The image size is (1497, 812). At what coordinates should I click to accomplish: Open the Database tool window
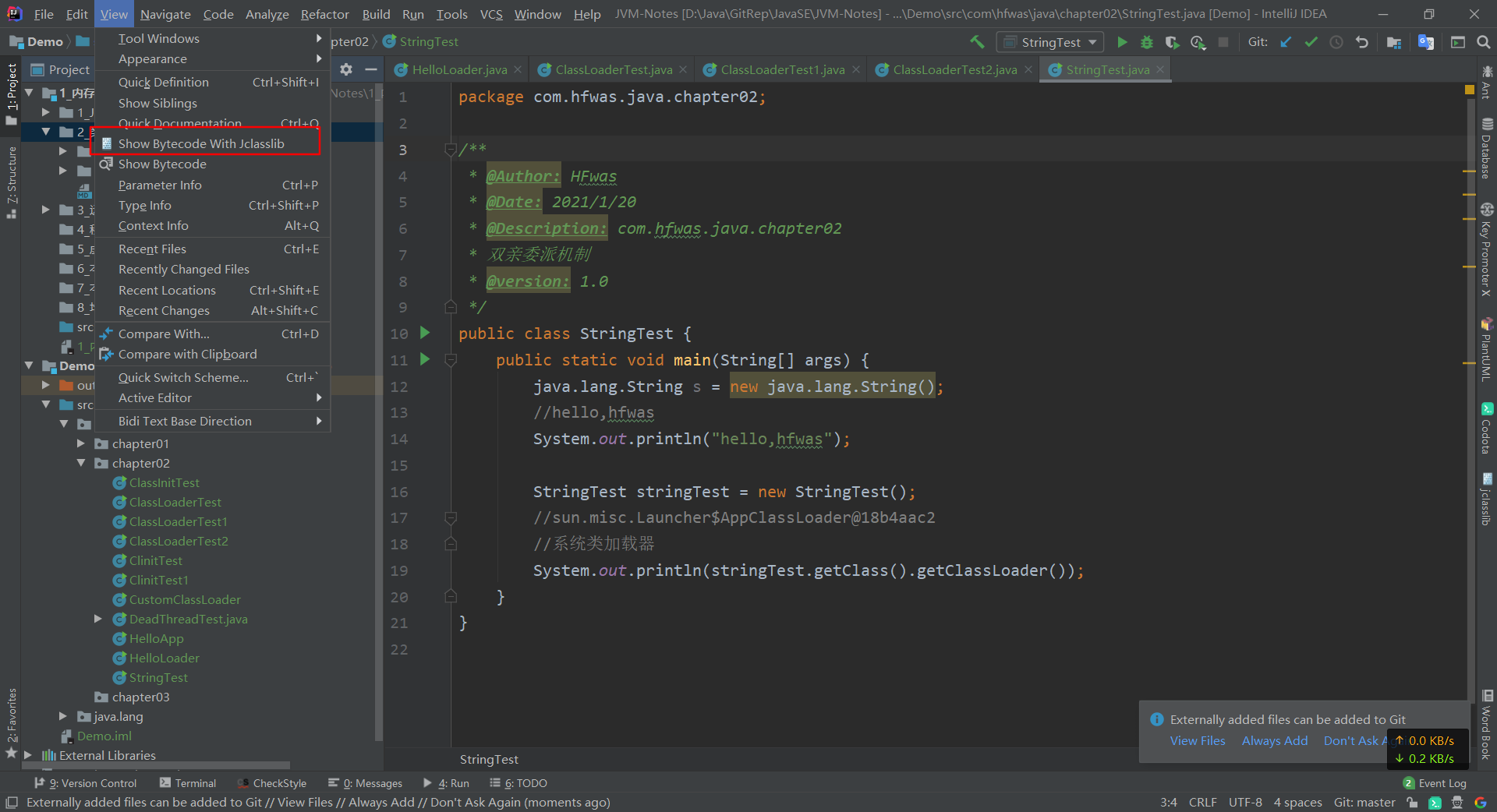pos(1487,148)
